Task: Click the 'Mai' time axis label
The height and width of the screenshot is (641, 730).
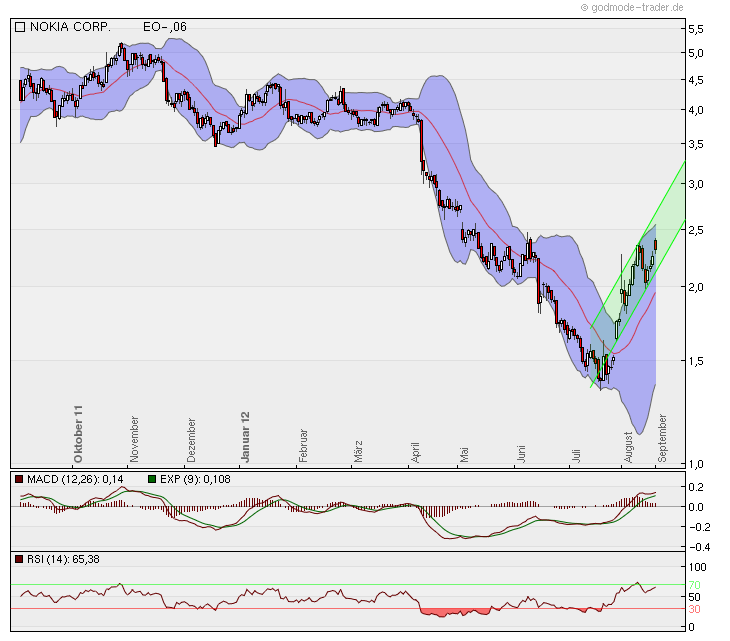Action: click(x=464, y=454)
